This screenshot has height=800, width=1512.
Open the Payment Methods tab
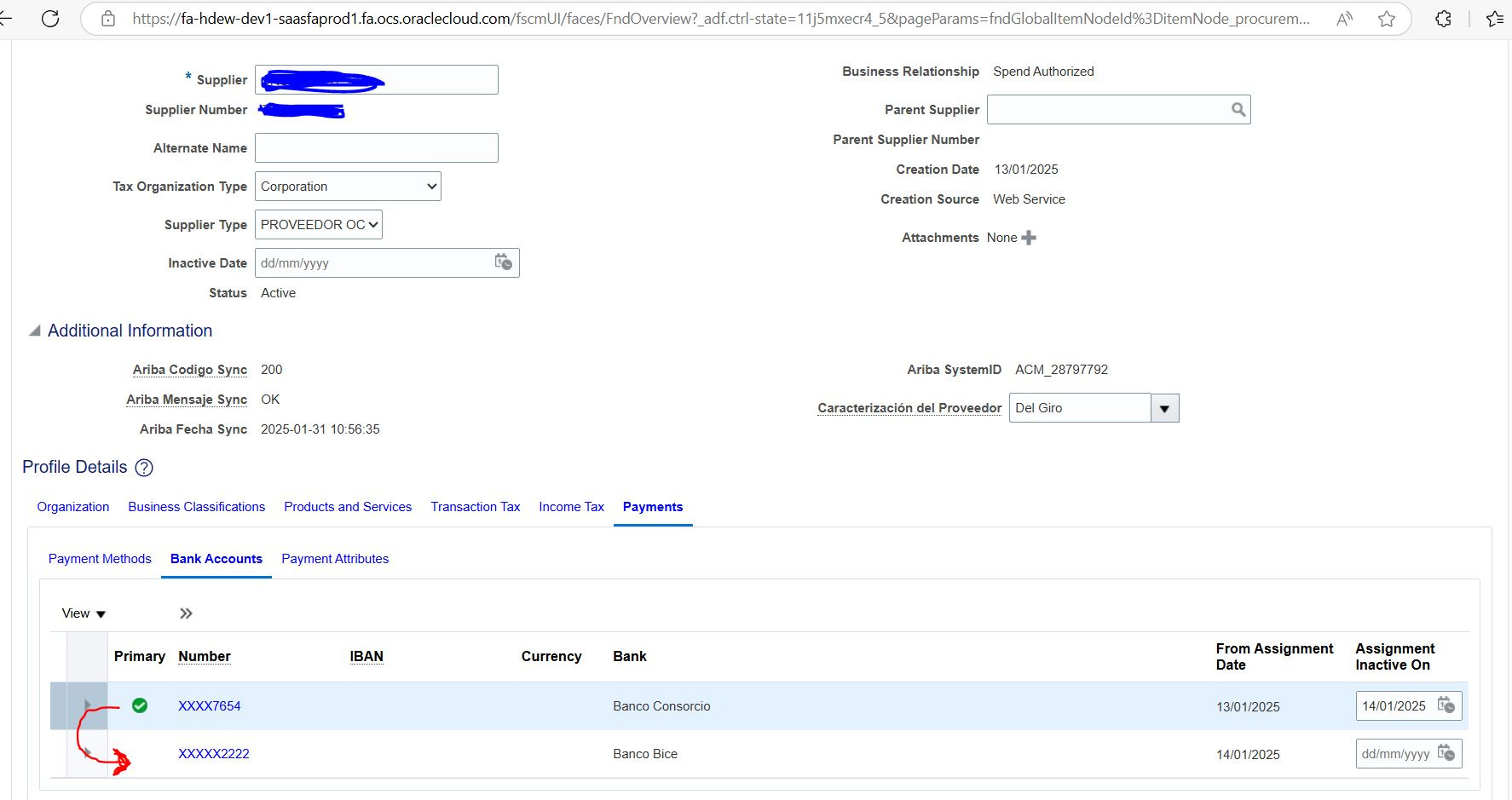99,559
